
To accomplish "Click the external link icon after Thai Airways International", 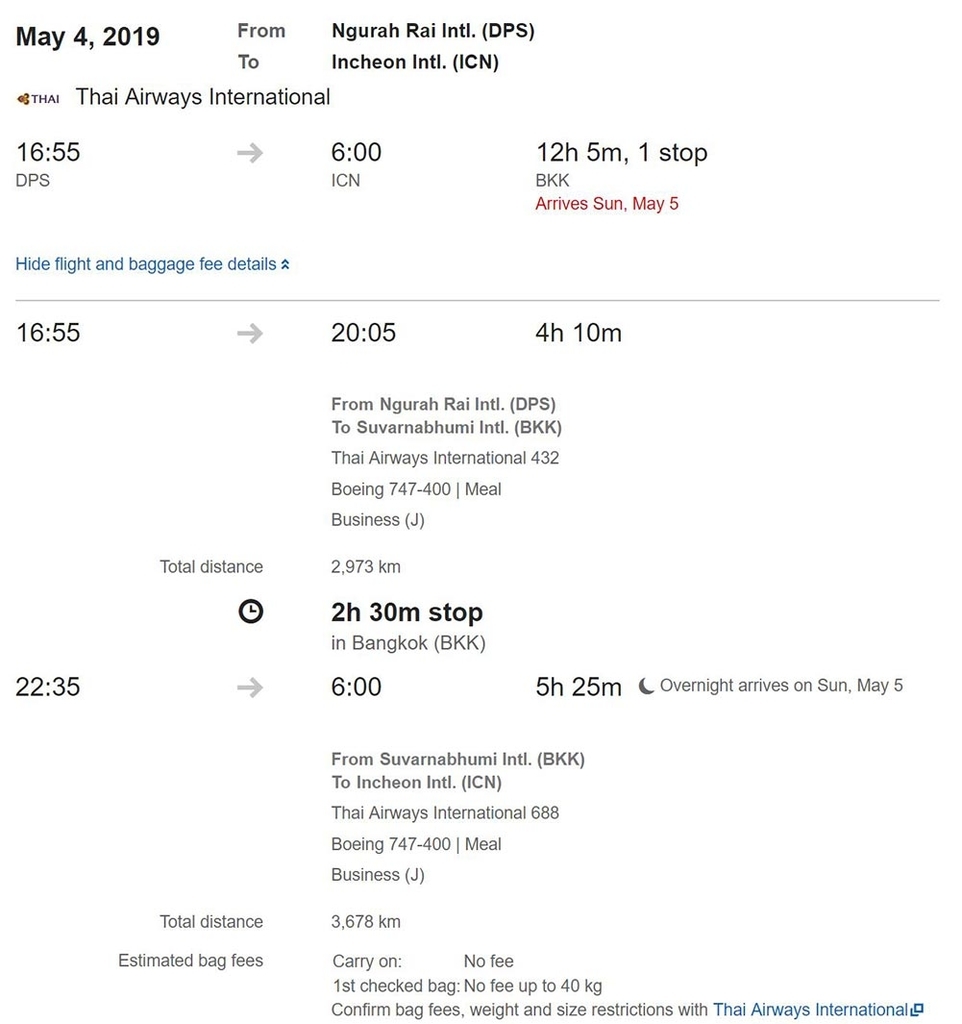I will (x=917, y=1010).
